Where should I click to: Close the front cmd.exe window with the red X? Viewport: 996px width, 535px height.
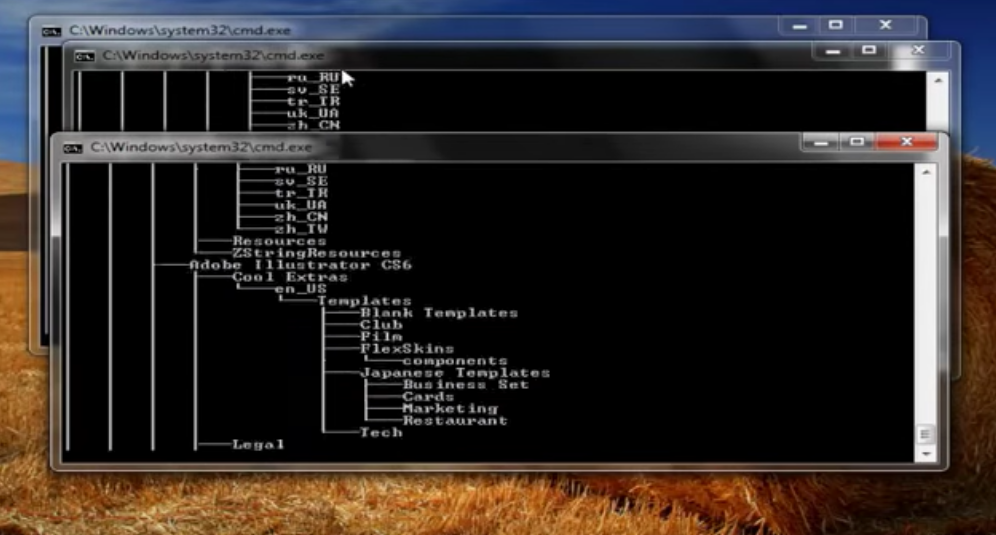906,142
